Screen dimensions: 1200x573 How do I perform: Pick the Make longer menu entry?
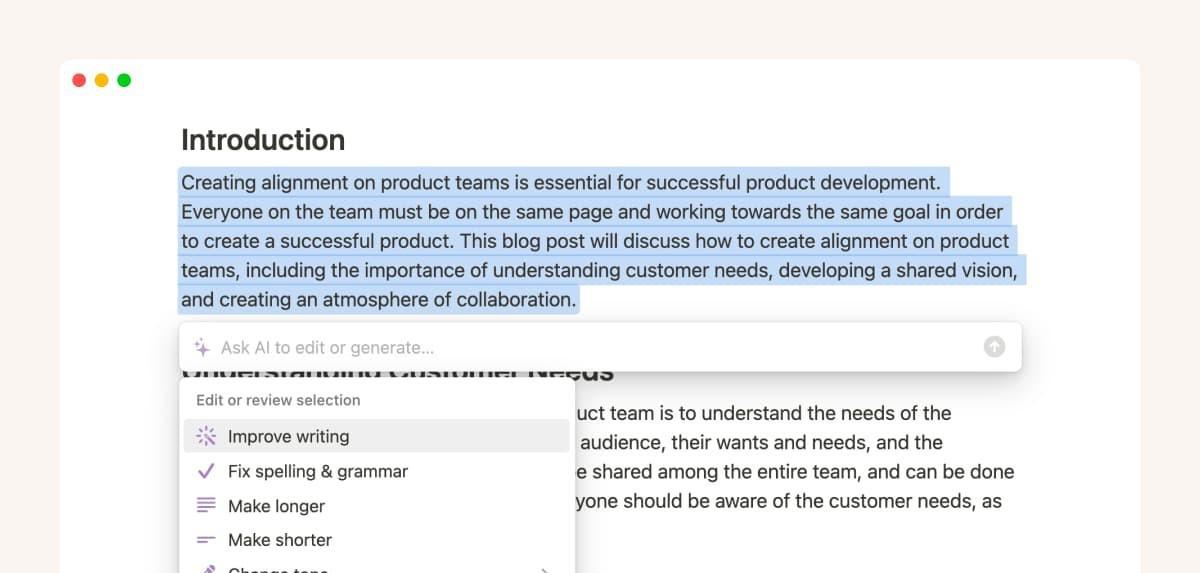276,506
